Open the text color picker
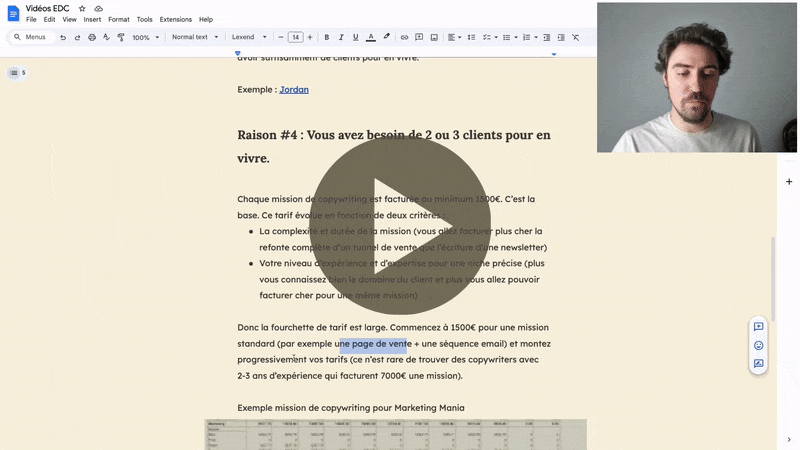 (371, 37)
